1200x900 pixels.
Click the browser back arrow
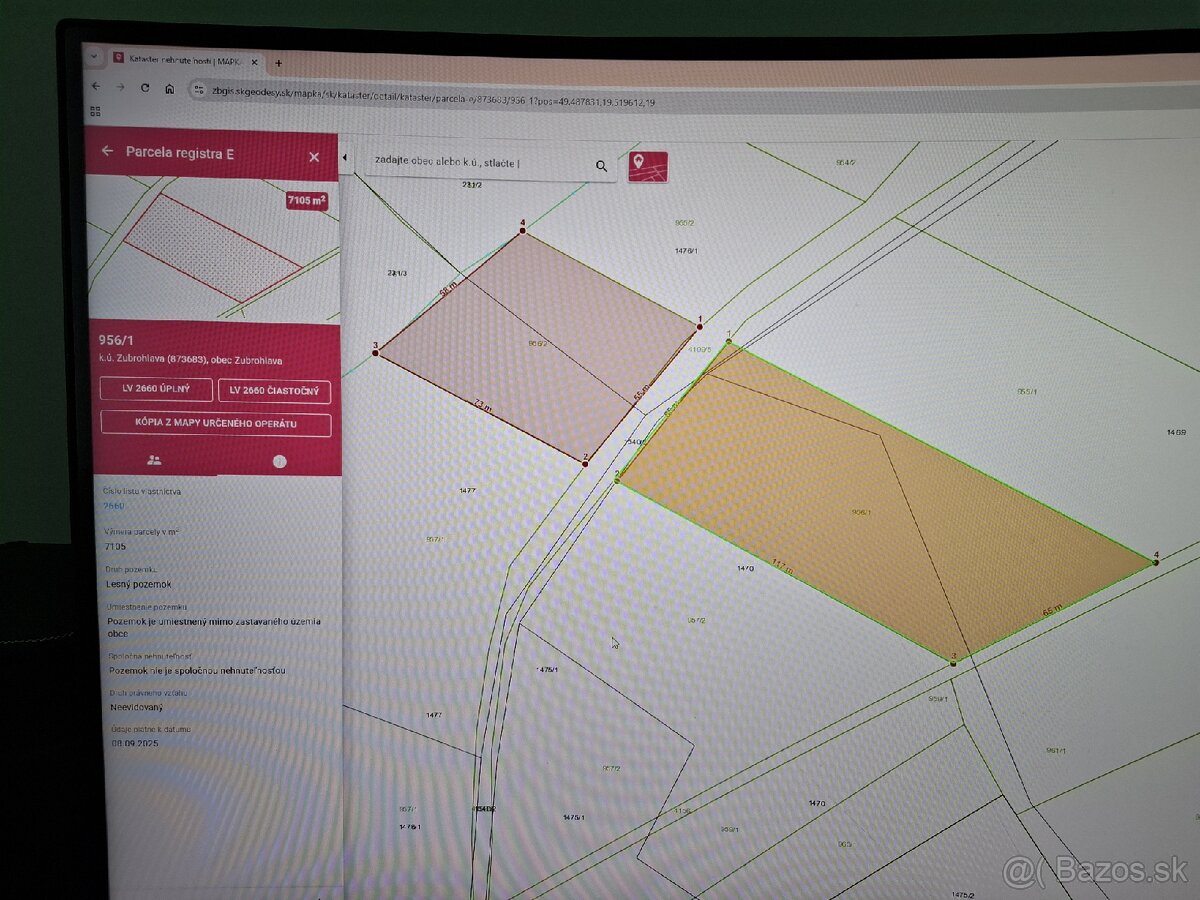pyautogui.click(x=96, y=87)
